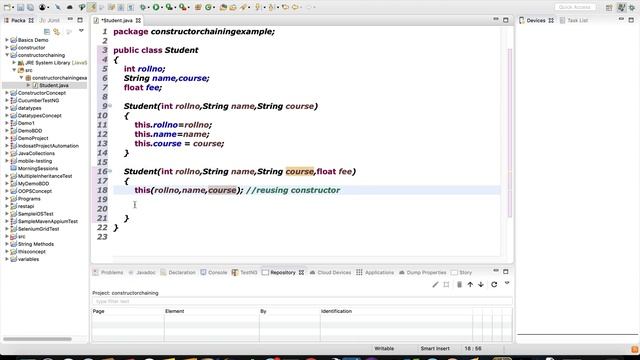Expand the JRE System Library node
This screenshot has width=640, height=360.
point(14,62)
